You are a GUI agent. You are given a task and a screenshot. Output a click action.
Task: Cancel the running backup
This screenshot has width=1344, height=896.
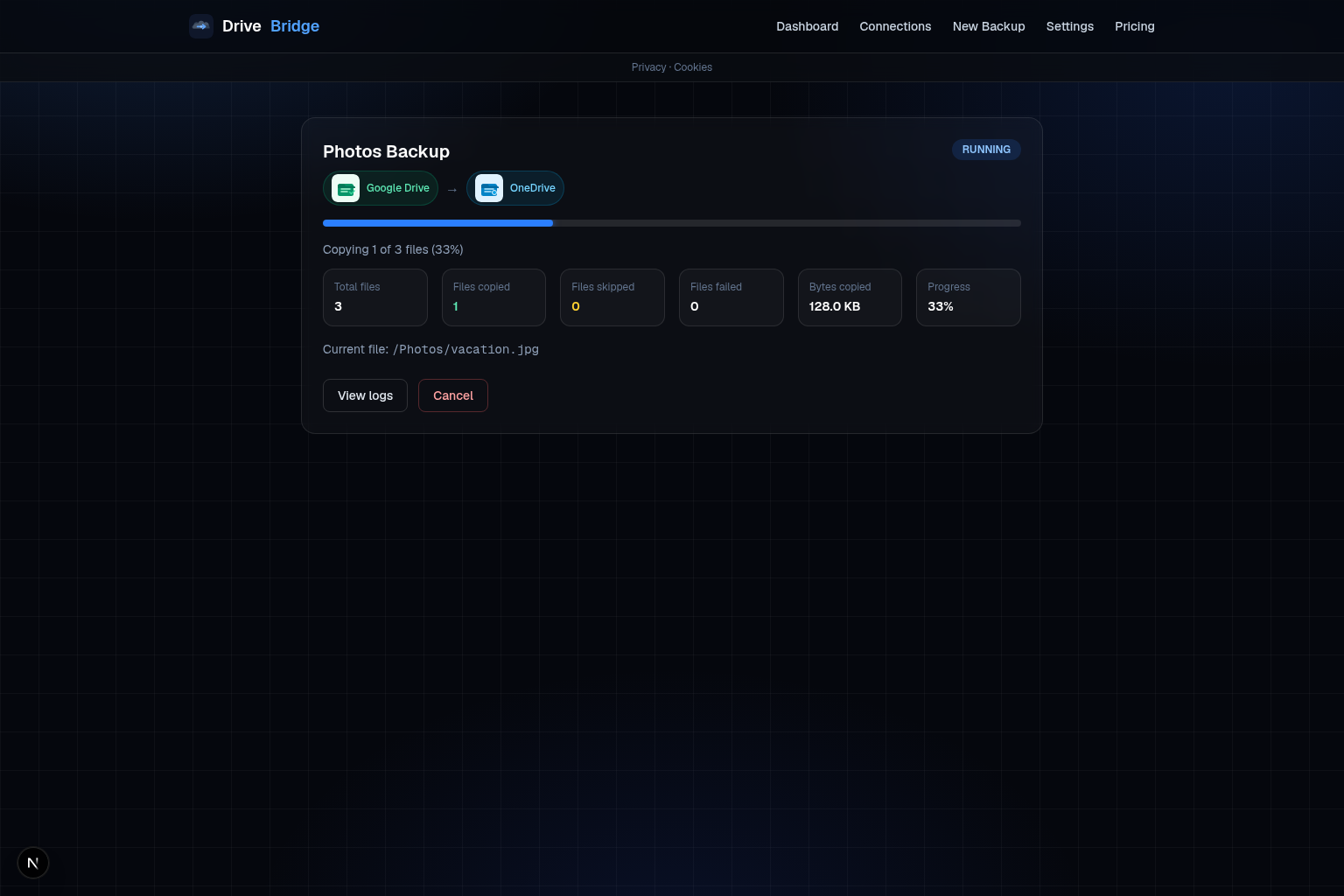tap(453, 395)
